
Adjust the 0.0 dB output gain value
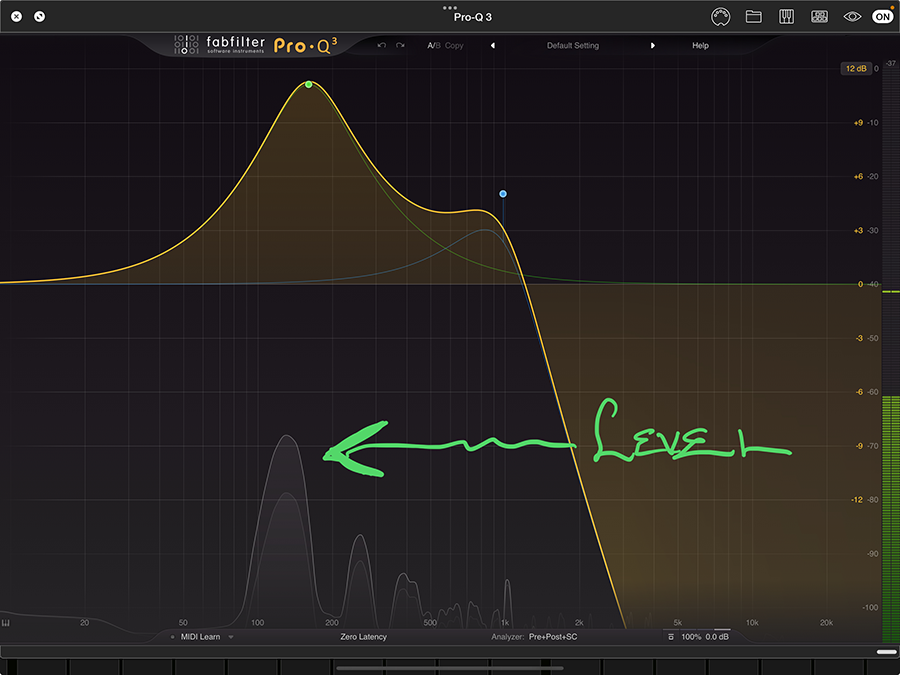click(x=717, y=637)
